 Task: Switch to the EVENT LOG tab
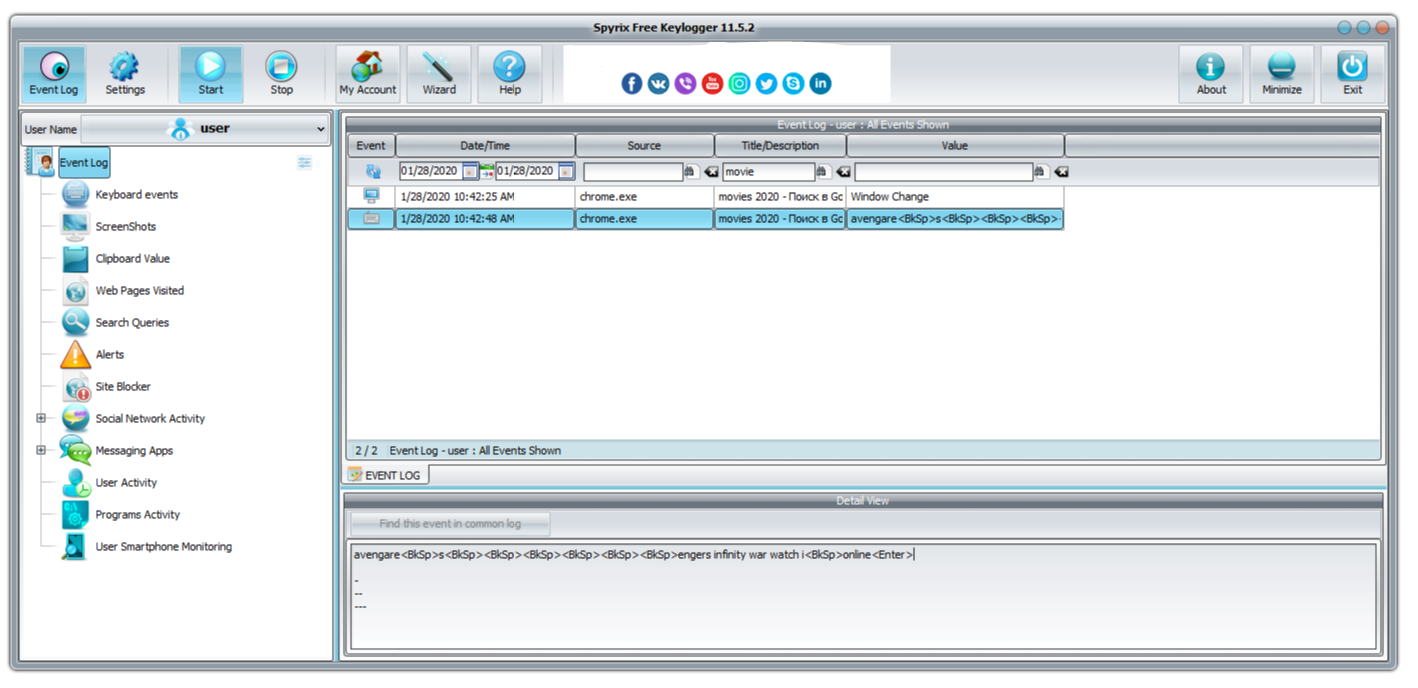click(x=386, y=474)
